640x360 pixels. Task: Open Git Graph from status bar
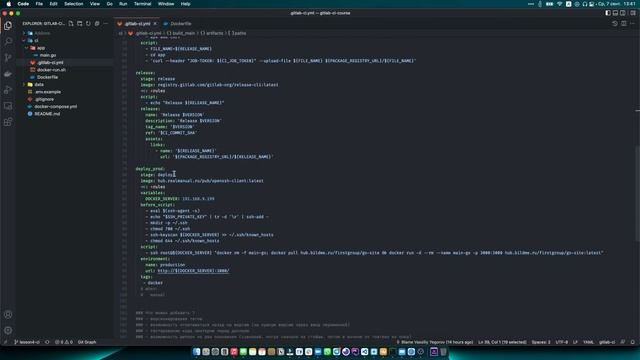[x=87, y=342]
